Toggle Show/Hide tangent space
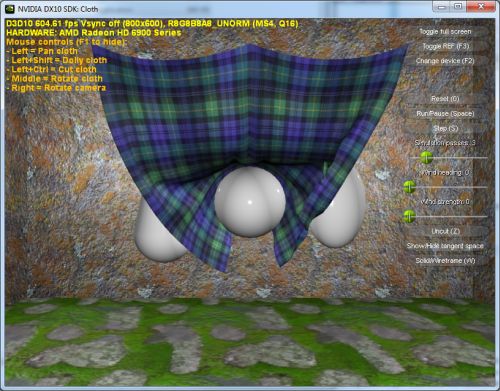The height and width of the screenshot is (391, 500). pyautogui.click(x=445, y=246)
